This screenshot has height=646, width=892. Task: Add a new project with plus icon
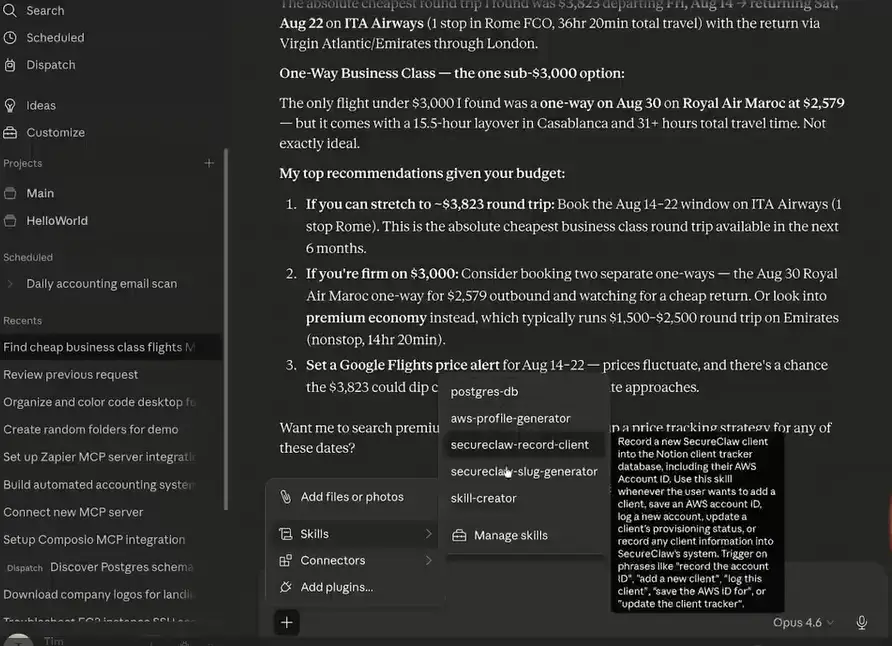tap(209, 163)
